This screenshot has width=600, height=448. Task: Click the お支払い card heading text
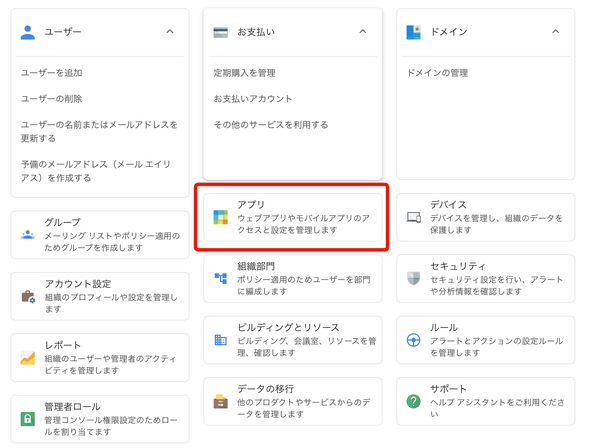pyautogui.click(x=256, y=32)
